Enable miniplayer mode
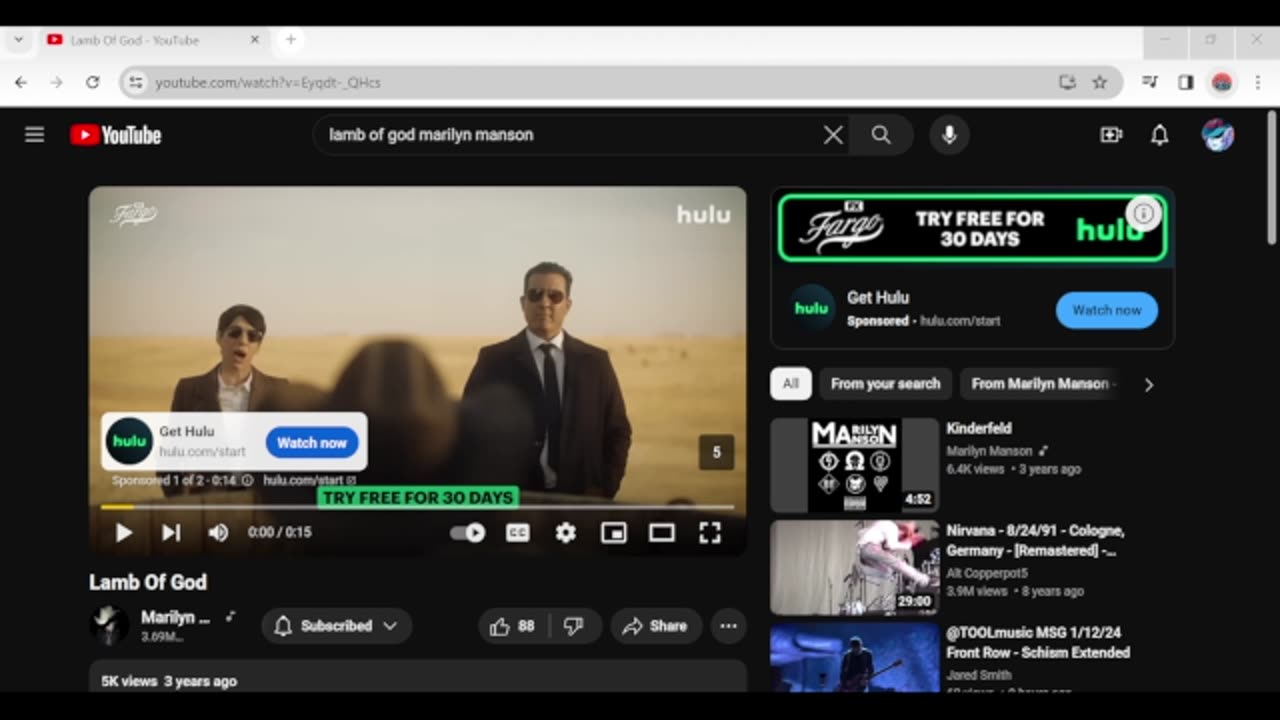The height and width of the screenshot is (720, 1280). click(613, 533)
